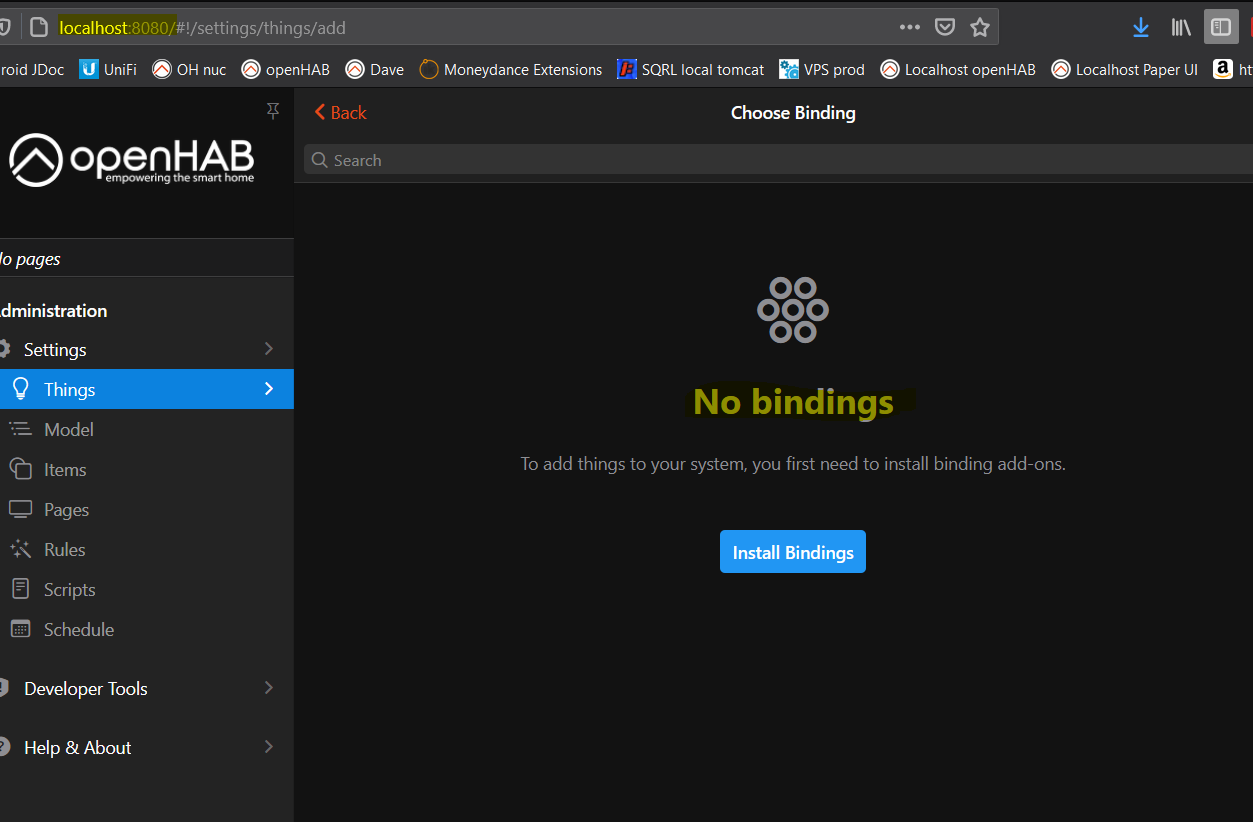The height and width of the screenshot is (822, 1253).
Task: Go Back using the red Back link
Action: [340, 112]
